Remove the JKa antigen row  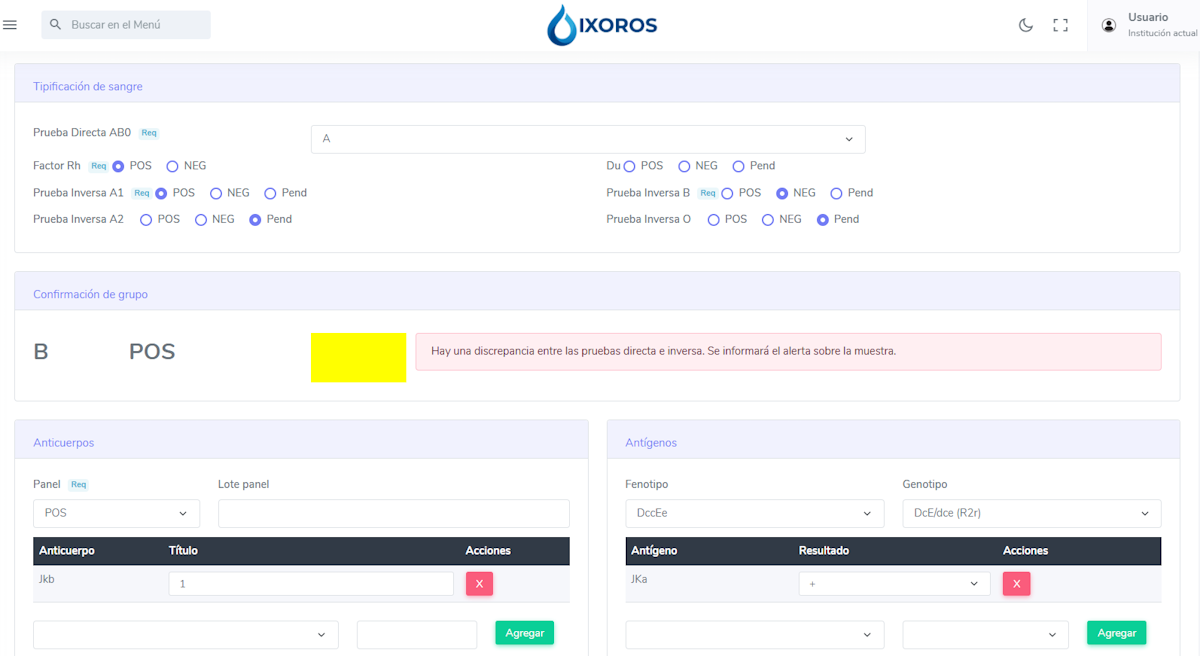click(x=1017, y=584)
